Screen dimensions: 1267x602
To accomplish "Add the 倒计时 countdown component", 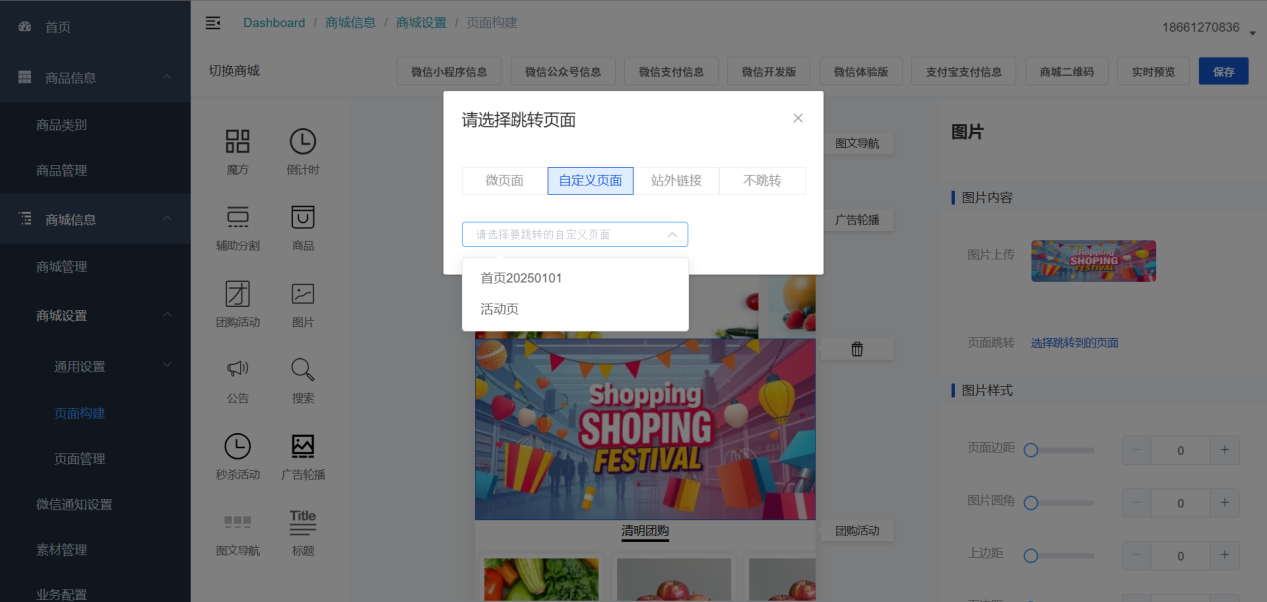I will coord(302,142).
